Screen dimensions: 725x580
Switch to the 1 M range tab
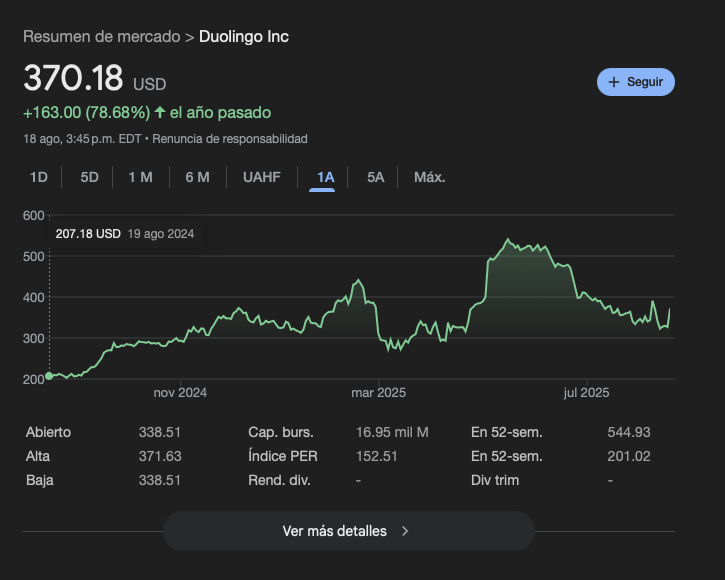click(x=141, y=177)
